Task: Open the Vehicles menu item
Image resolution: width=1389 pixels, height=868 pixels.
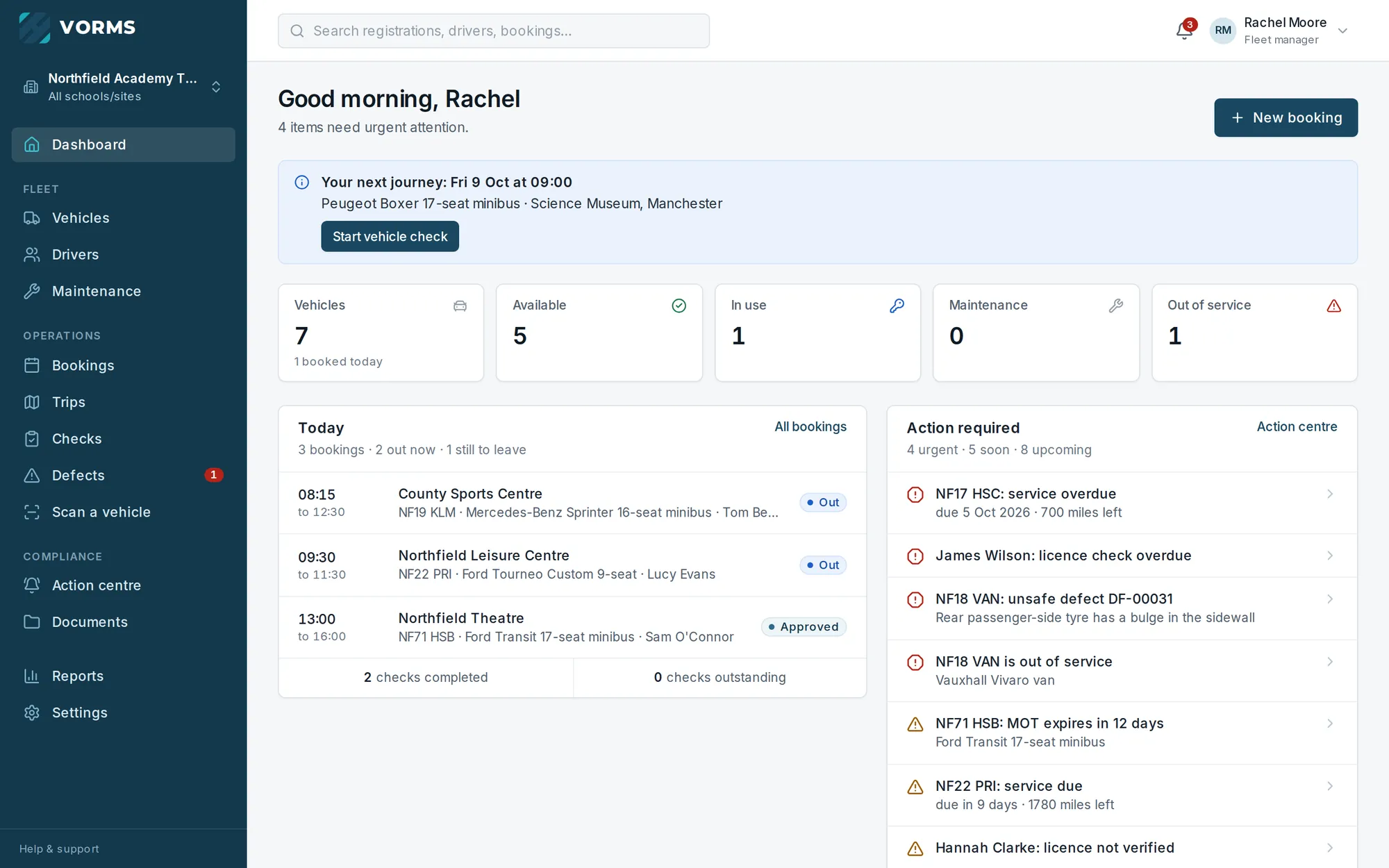Action: (123, 218)
